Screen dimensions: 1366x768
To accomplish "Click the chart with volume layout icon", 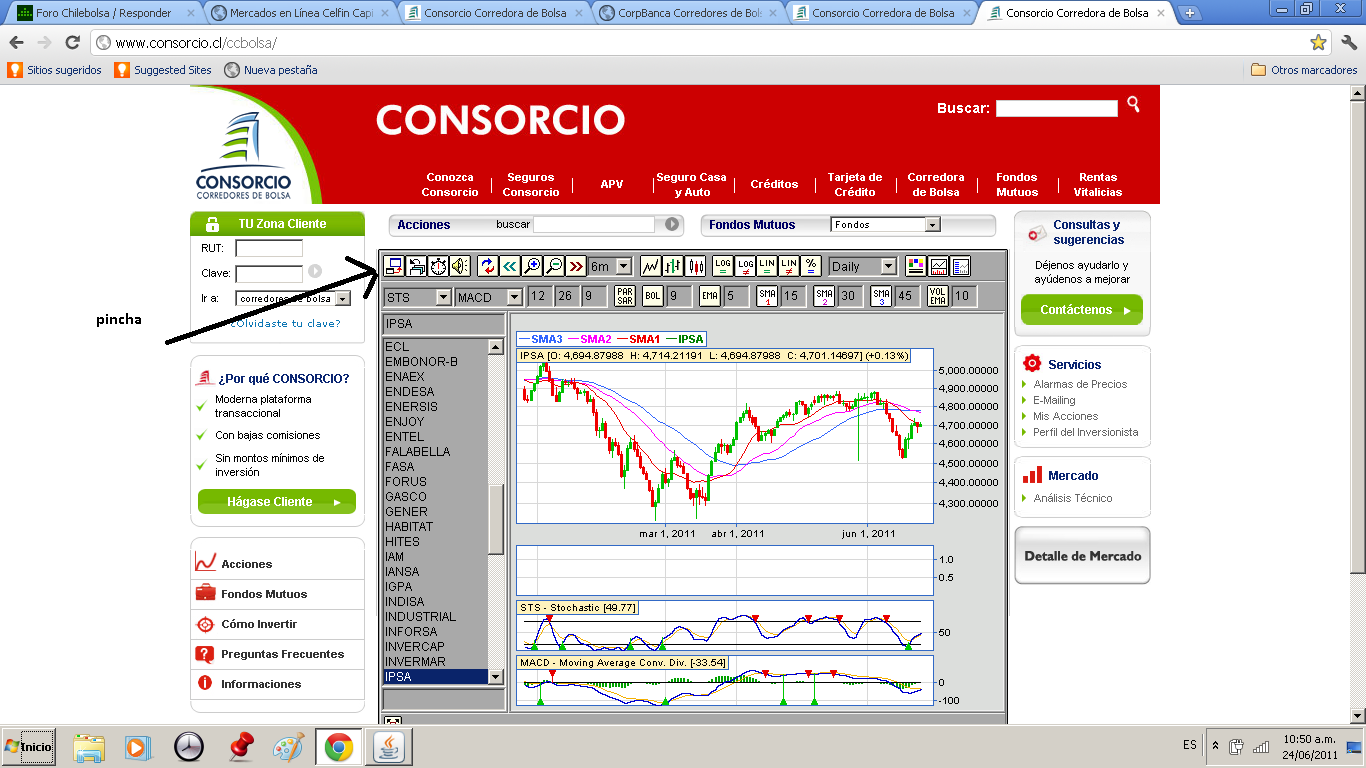I will (x=939, y=266).
